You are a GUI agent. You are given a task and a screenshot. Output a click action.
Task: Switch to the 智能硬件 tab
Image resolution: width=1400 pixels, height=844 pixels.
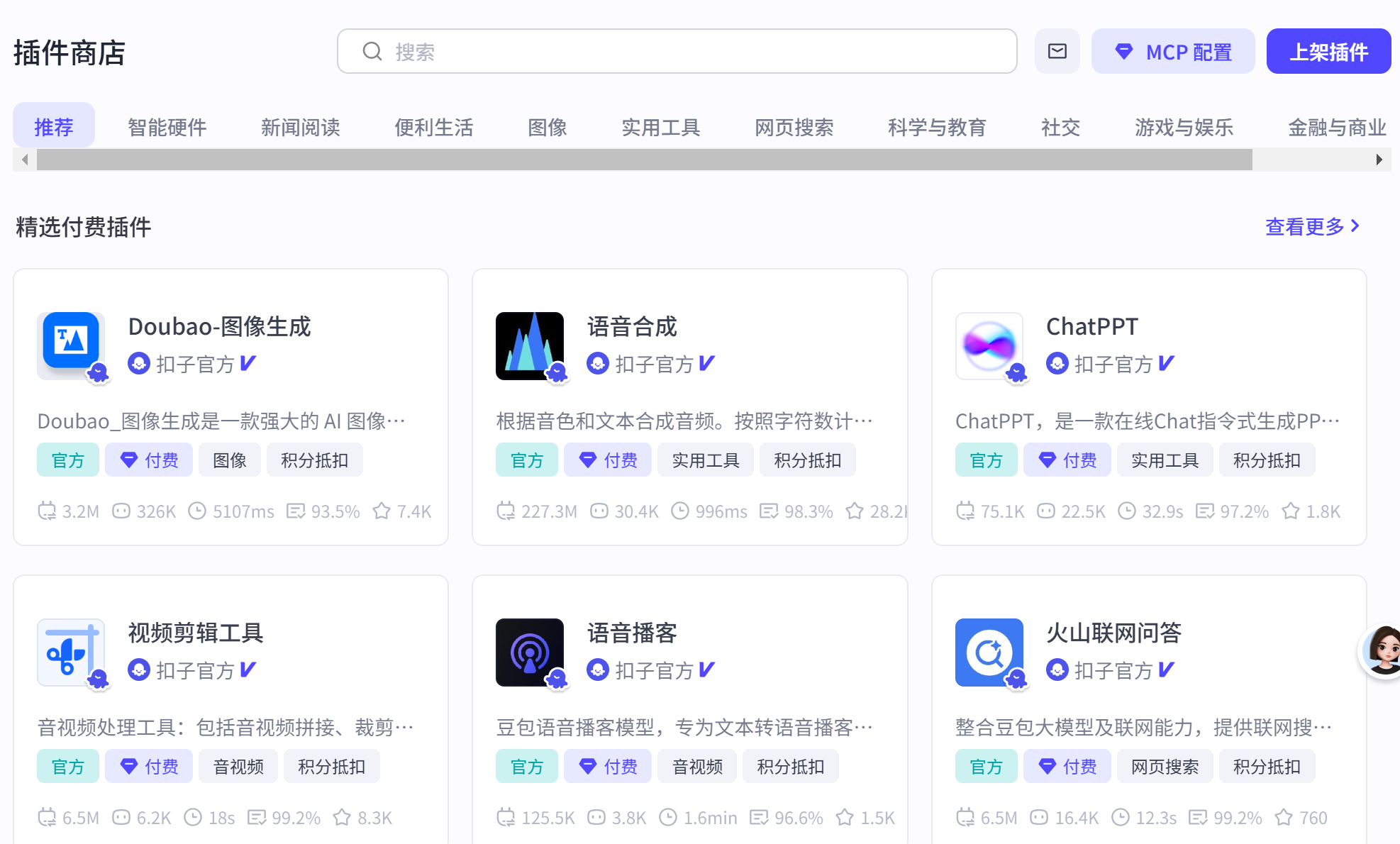point(167,127)
